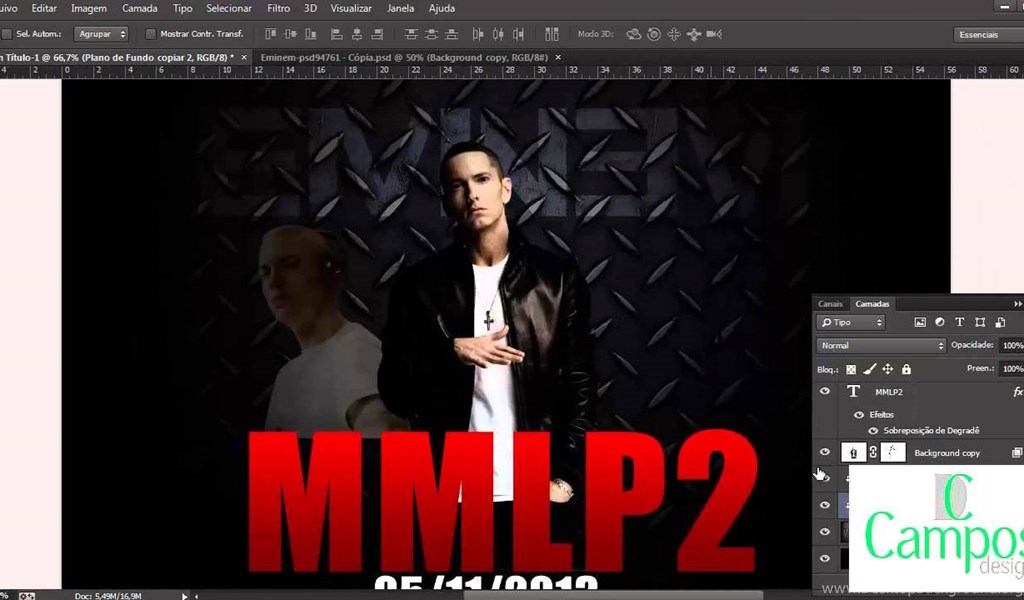This screenshot has height=600, width=1024.
Task: Open the Selecionar menu
Action: (x=229, y=8)
